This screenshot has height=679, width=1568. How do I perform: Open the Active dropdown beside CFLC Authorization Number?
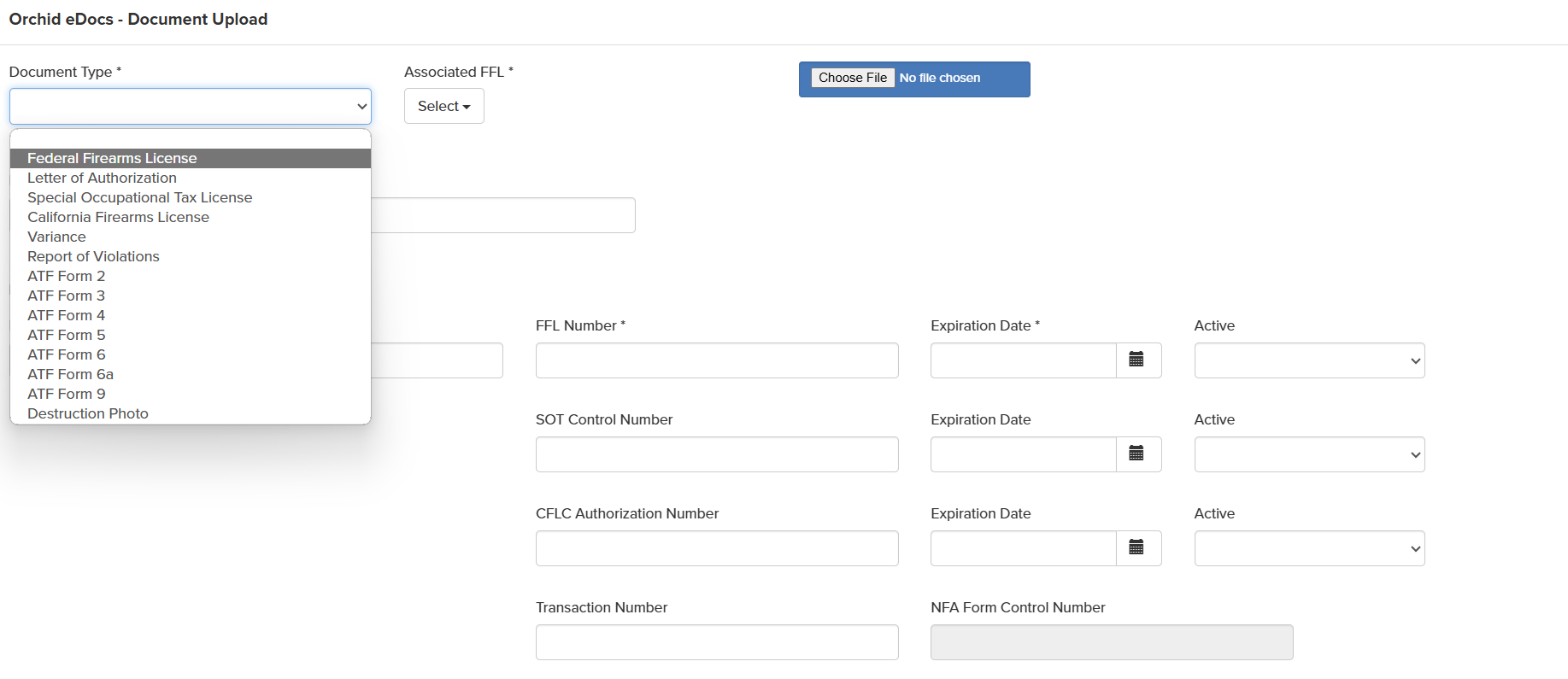pos(1308,548)
